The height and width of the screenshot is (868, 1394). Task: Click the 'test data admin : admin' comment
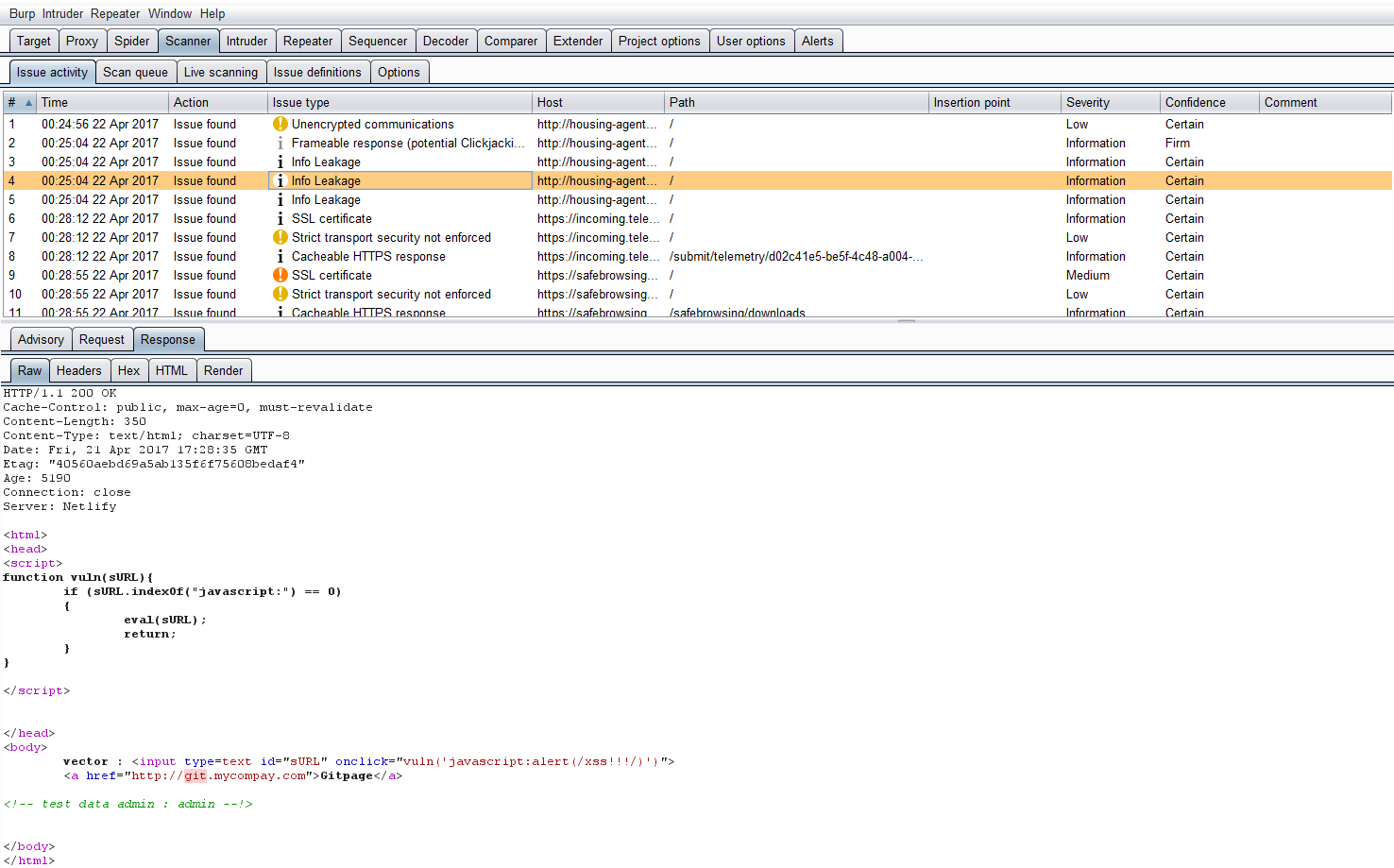point(127,804)
